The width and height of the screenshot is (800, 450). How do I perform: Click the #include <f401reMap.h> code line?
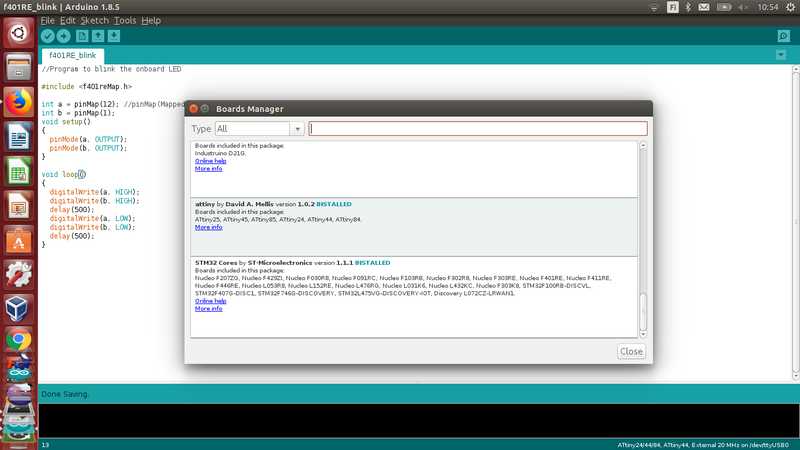pyautogui.click(x=86, y=86)
